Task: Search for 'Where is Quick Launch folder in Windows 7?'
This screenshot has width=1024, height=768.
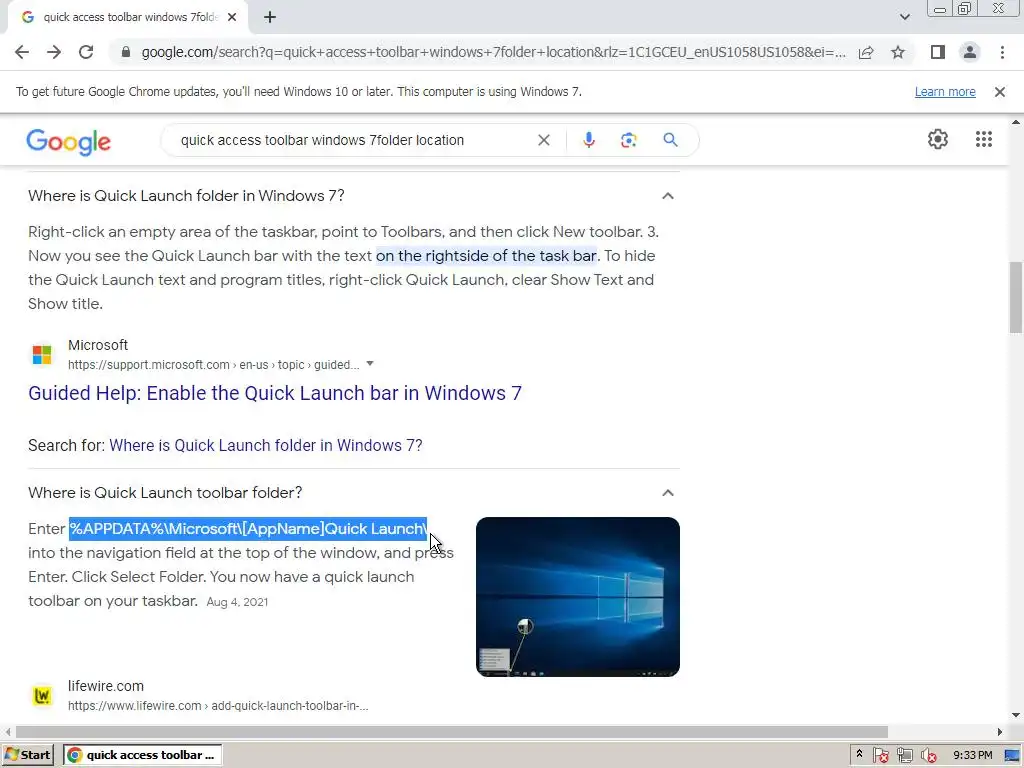Action: pos(266,445)
